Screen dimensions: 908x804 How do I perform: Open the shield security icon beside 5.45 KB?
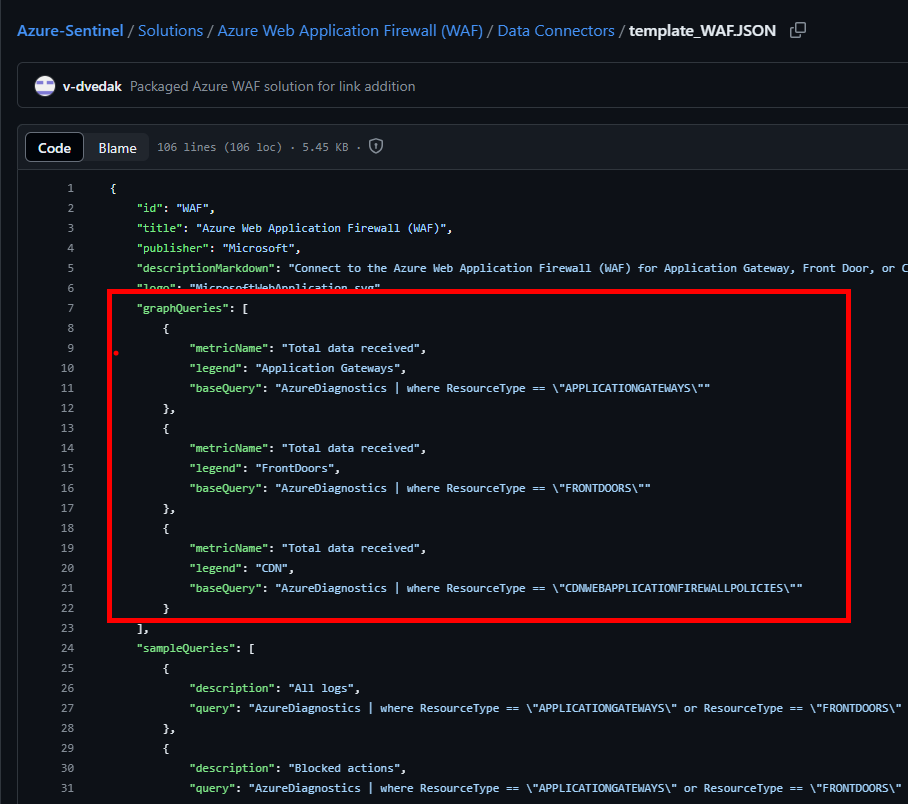pyautogui.click(x=376, y=147)
